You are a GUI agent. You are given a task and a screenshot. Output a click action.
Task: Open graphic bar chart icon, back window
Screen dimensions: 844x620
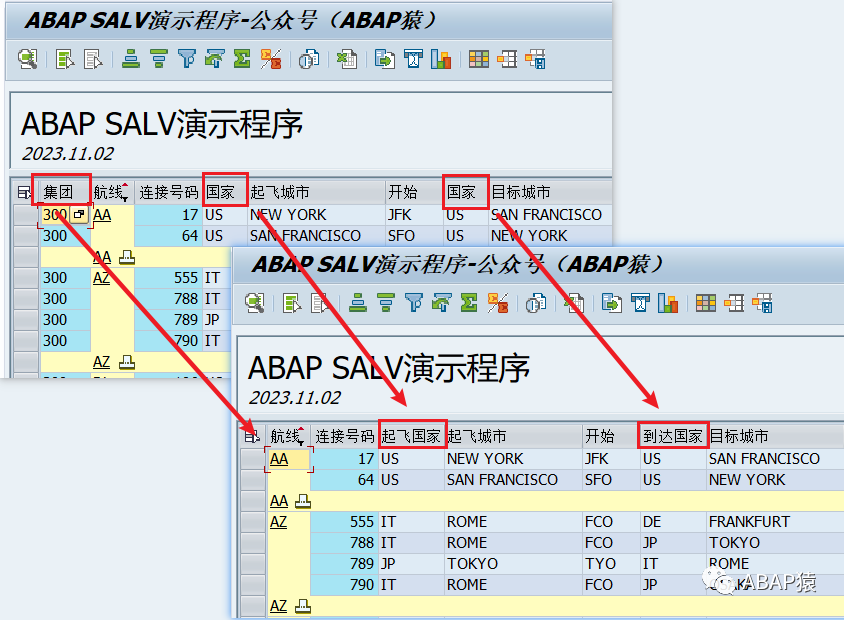pos(441,59)
